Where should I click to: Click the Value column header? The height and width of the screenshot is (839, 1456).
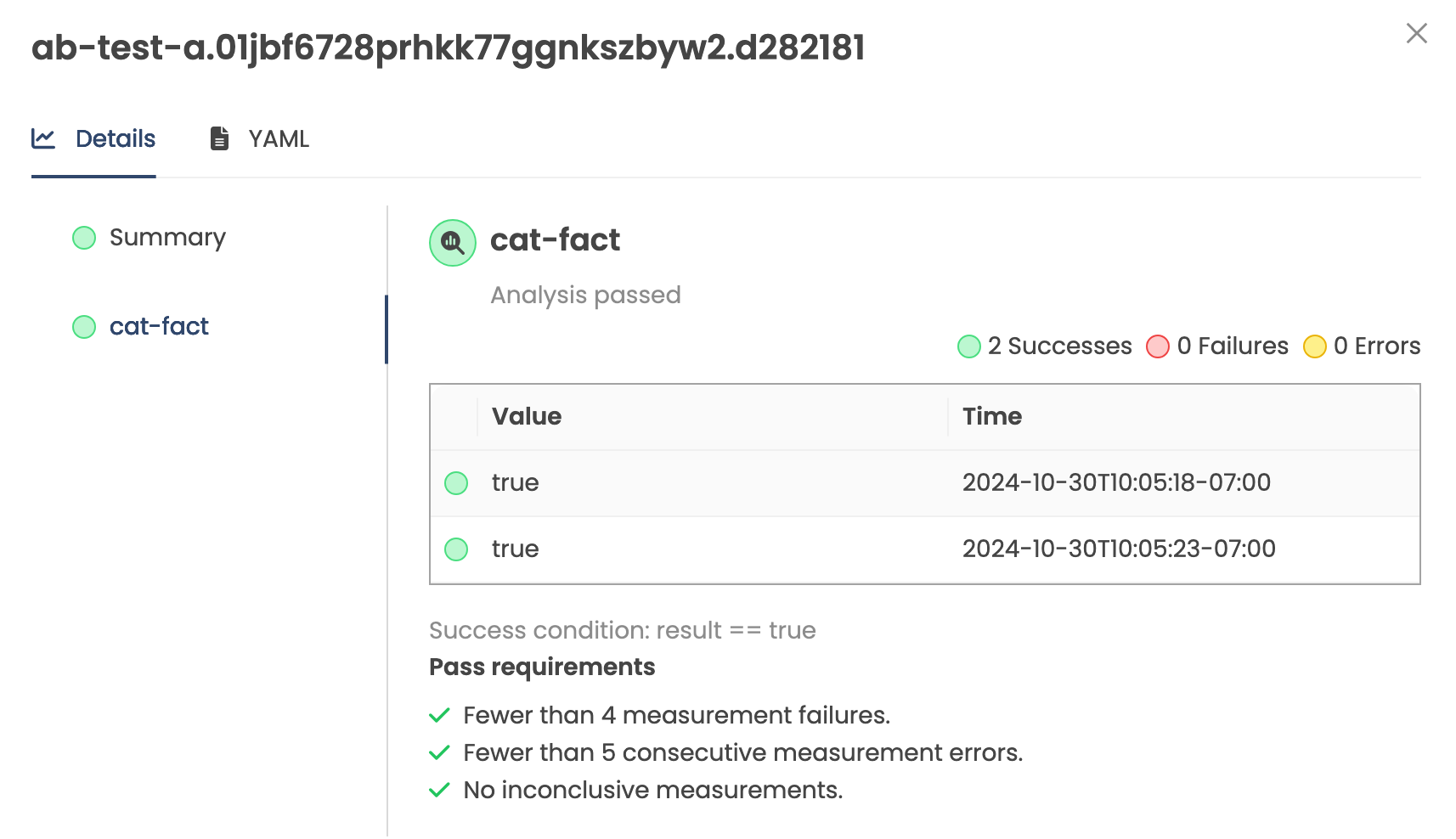527,416
